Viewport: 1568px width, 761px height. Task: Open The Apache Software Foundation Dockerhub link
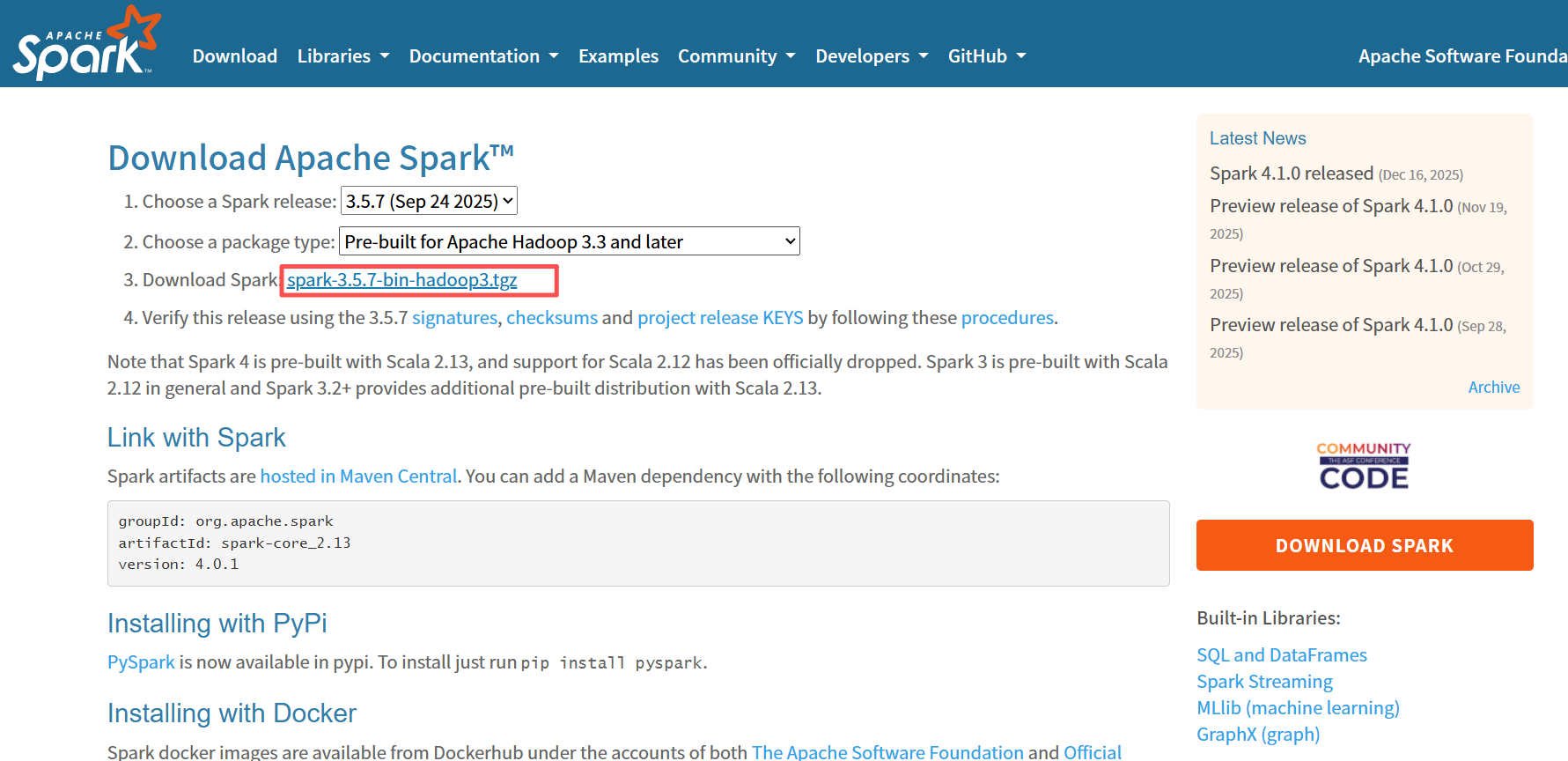[x=887, y=751]
